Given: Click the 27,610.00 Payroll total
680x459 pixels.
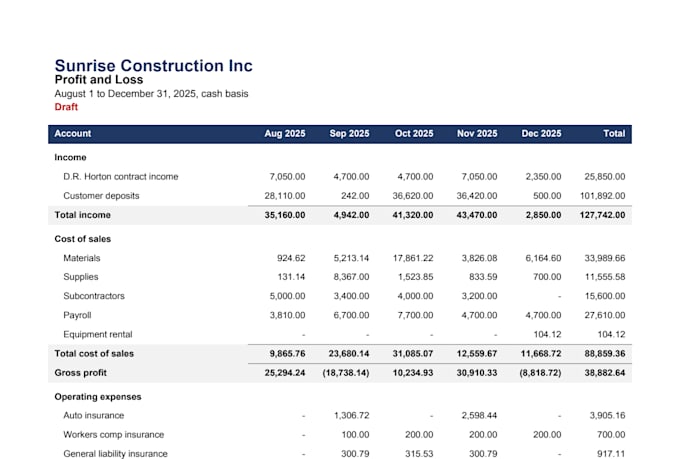Looking at the screenshot, I should (605, 315).
